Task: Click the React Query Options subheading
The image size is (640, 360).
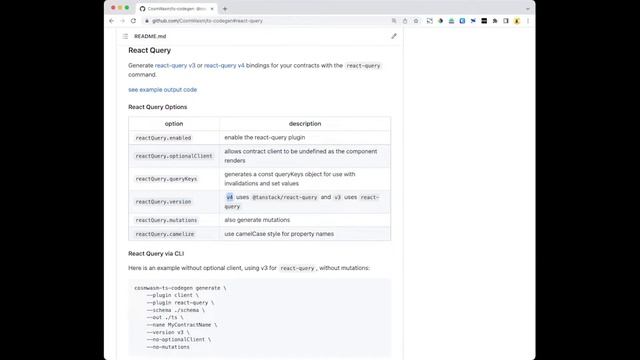Action: (158, 107)
